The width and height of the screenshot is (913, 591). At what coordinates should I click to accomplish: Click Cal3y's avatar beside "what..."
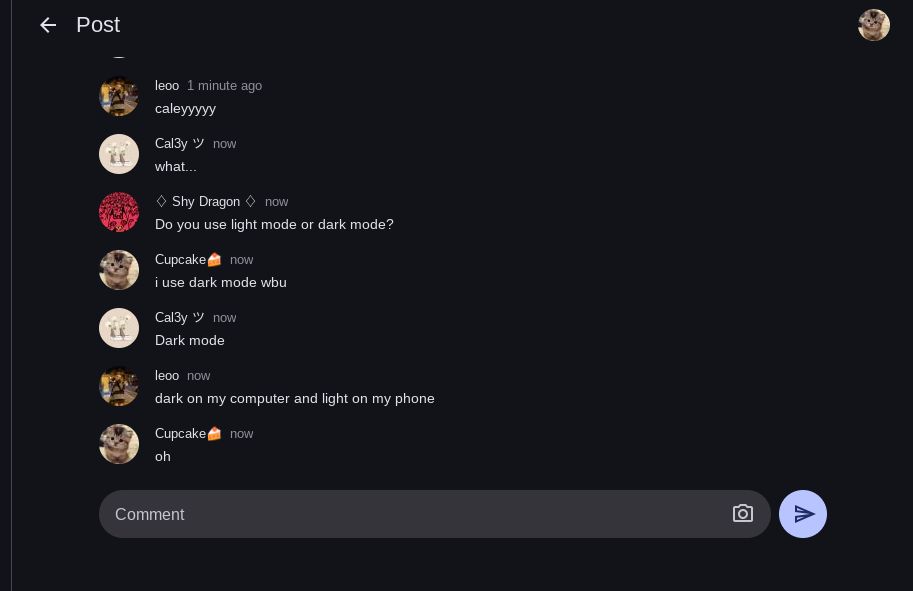[x=119, y=154]
